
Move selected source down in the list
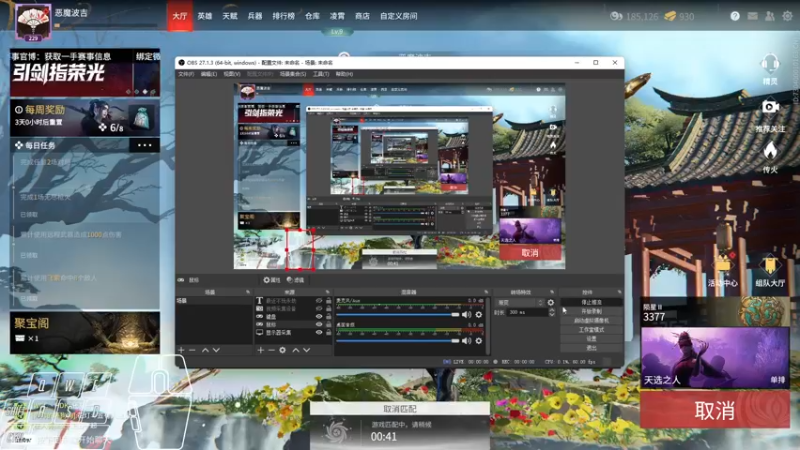point(307,350)
